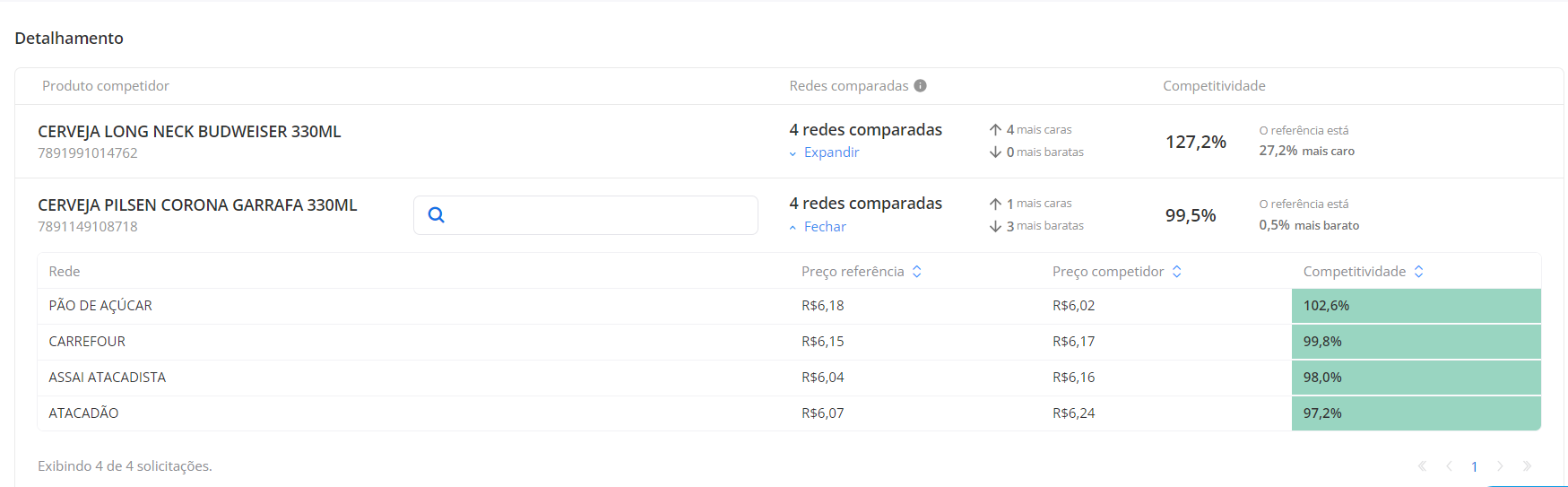Screen dimensions: 1568x487
Task: Go to first page double-chevron icon
Action: [x=1423, y=466]
